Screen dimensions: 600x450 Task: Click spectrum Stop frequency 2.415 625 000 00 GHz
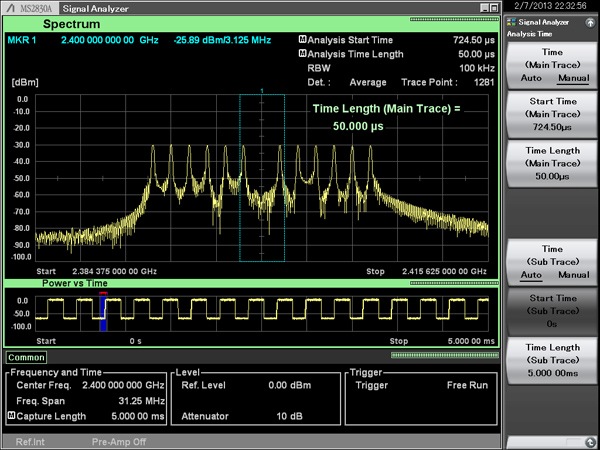(444, 271)
